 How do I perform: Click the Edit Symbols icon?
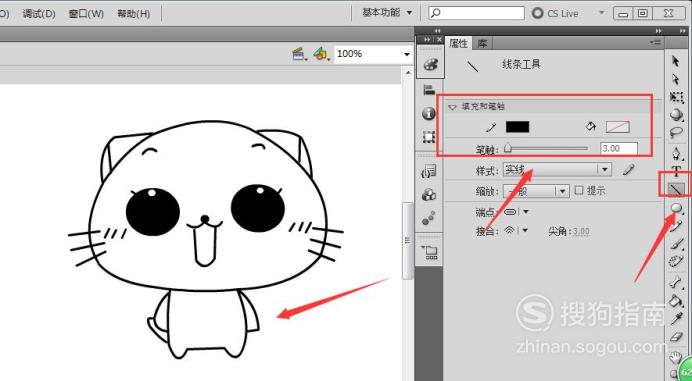click(321, 54)
